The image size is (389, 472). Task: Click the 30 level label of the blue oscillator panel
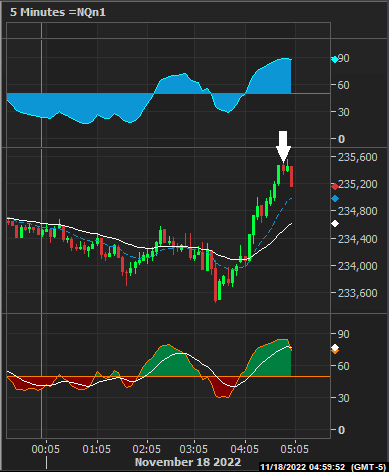(343, 112)
